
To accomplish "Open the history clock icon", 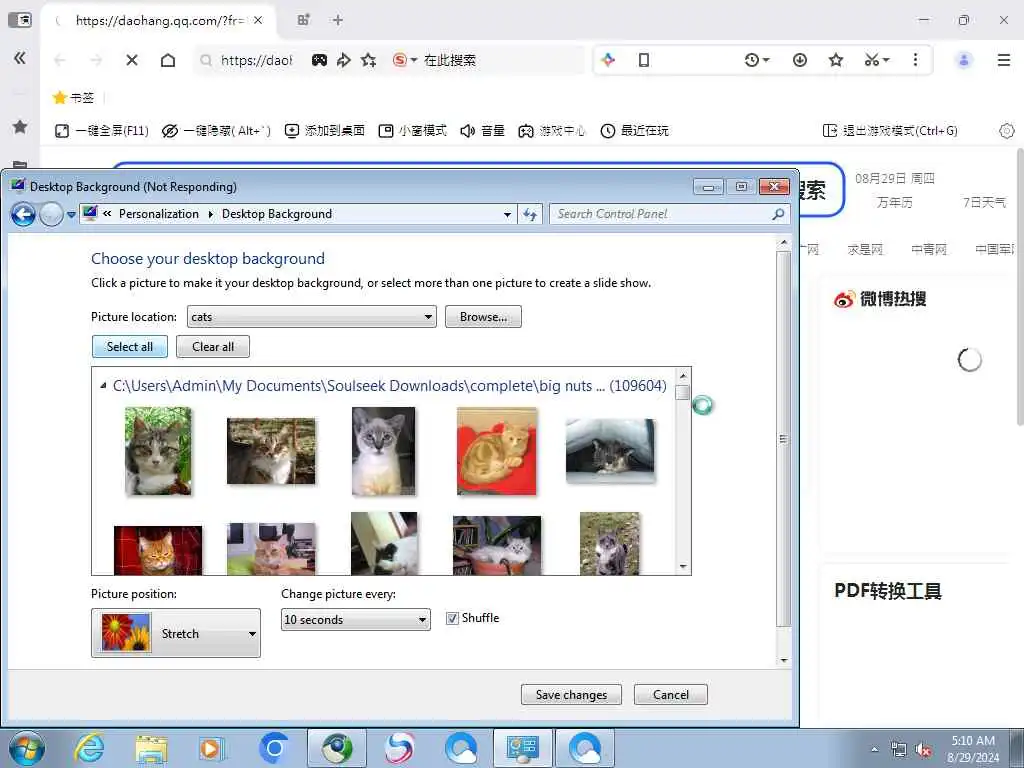I will (752, 60).
